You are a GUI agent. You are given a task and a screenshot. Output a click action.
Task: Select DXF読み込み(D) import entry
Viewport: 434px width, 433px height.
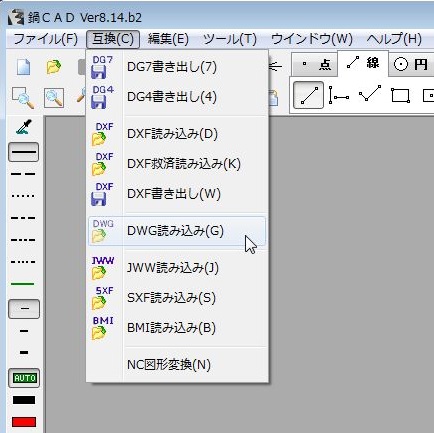coord(177,134)
